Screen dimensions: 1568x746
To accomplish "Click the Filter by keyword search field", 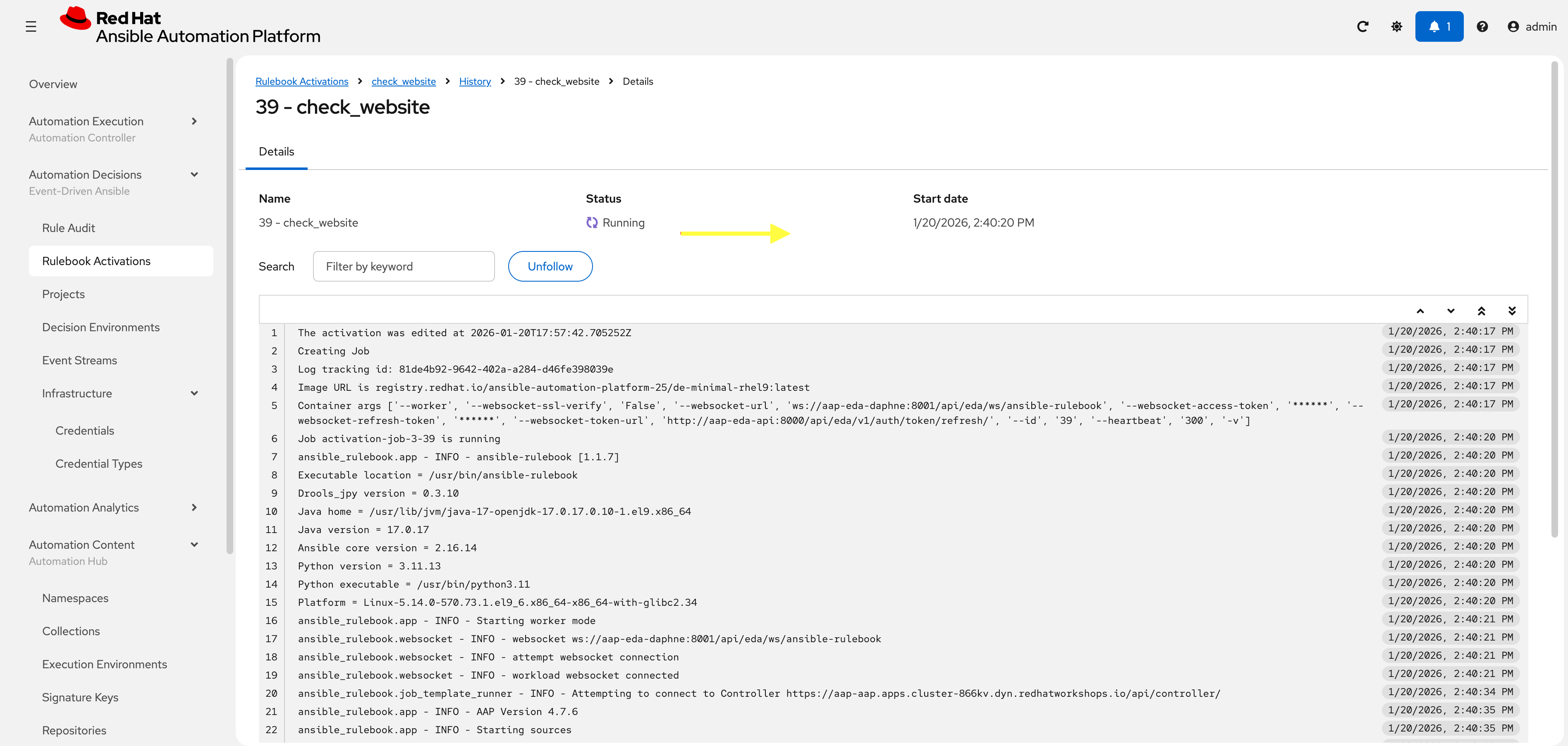I will point(404,266).
